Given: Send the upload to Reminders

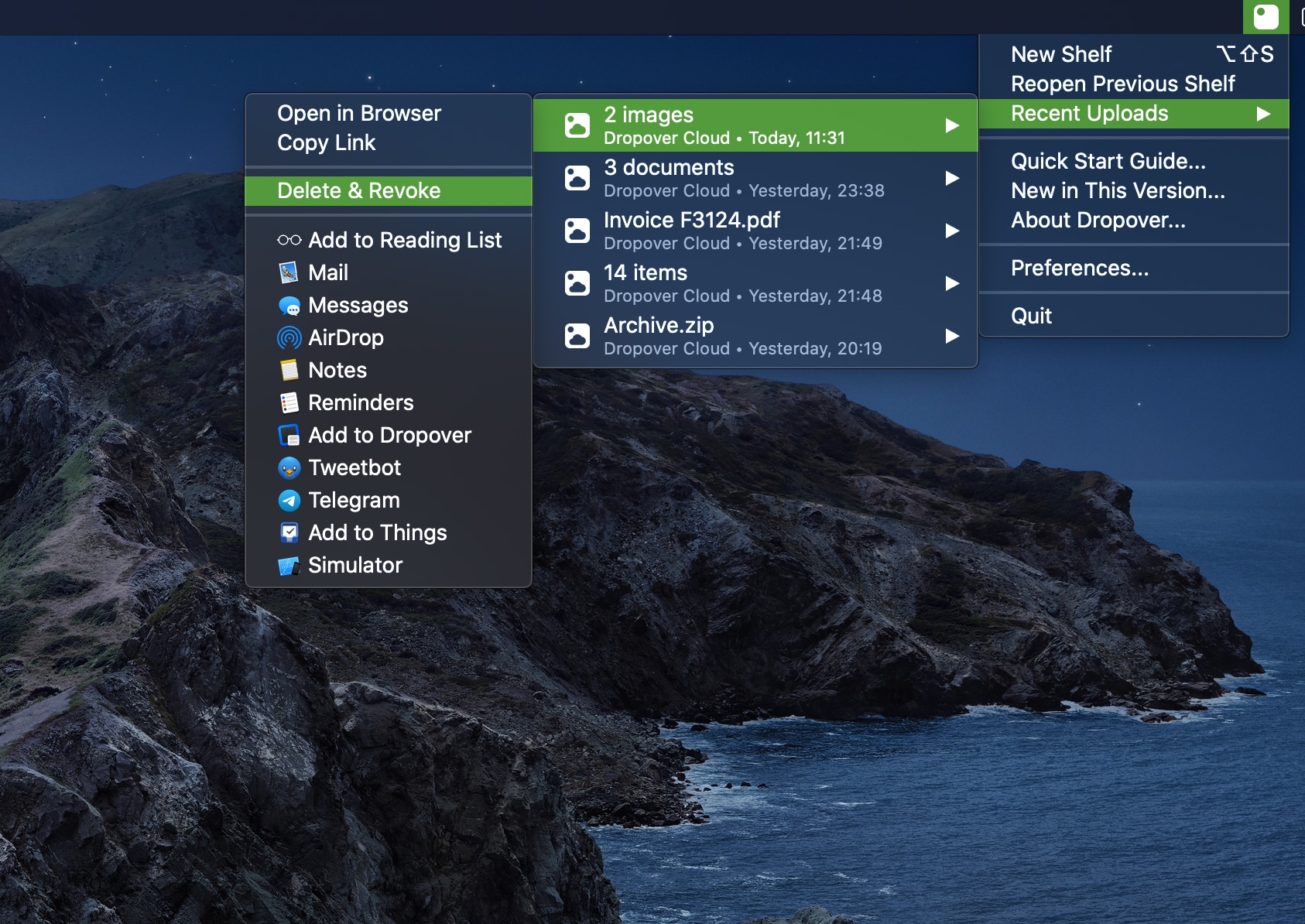Looking at the screenshot, I should (x=389, y=402).
